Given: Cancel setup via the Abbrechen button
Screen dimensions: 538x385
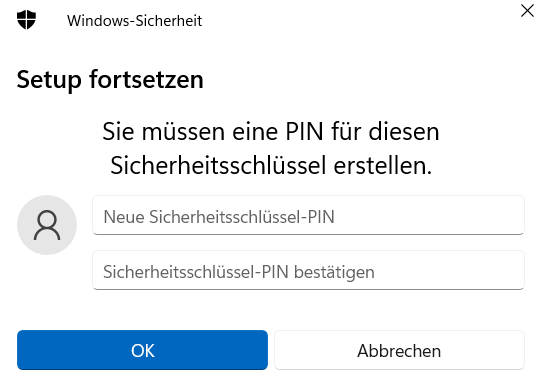Looking at the screenshot, I should tap(399, 350).
